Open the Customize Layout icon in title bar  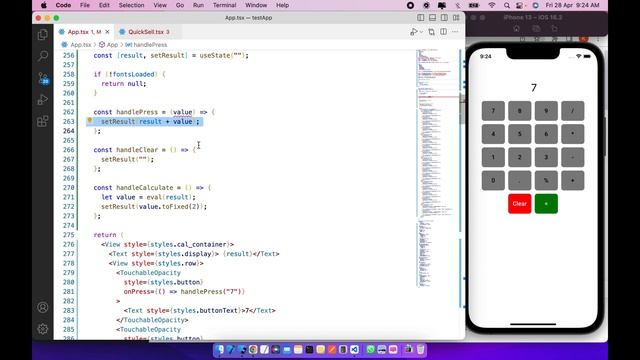pos(456,18)
